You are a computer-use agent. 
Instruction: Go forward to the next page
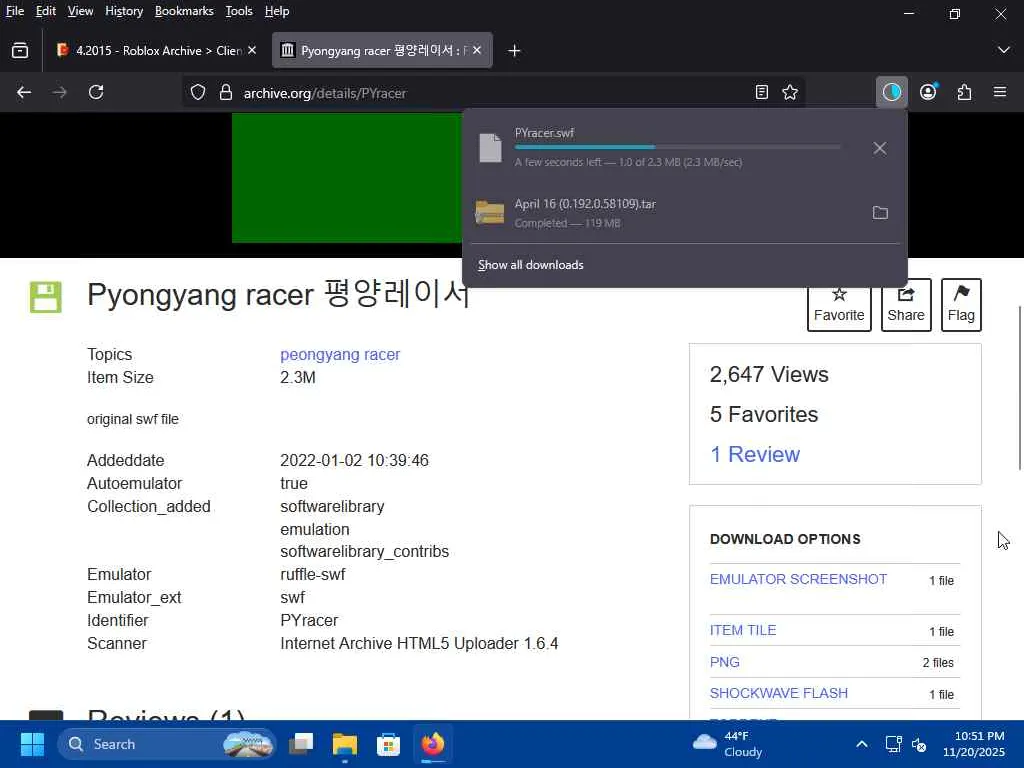[x=59, y=92]
